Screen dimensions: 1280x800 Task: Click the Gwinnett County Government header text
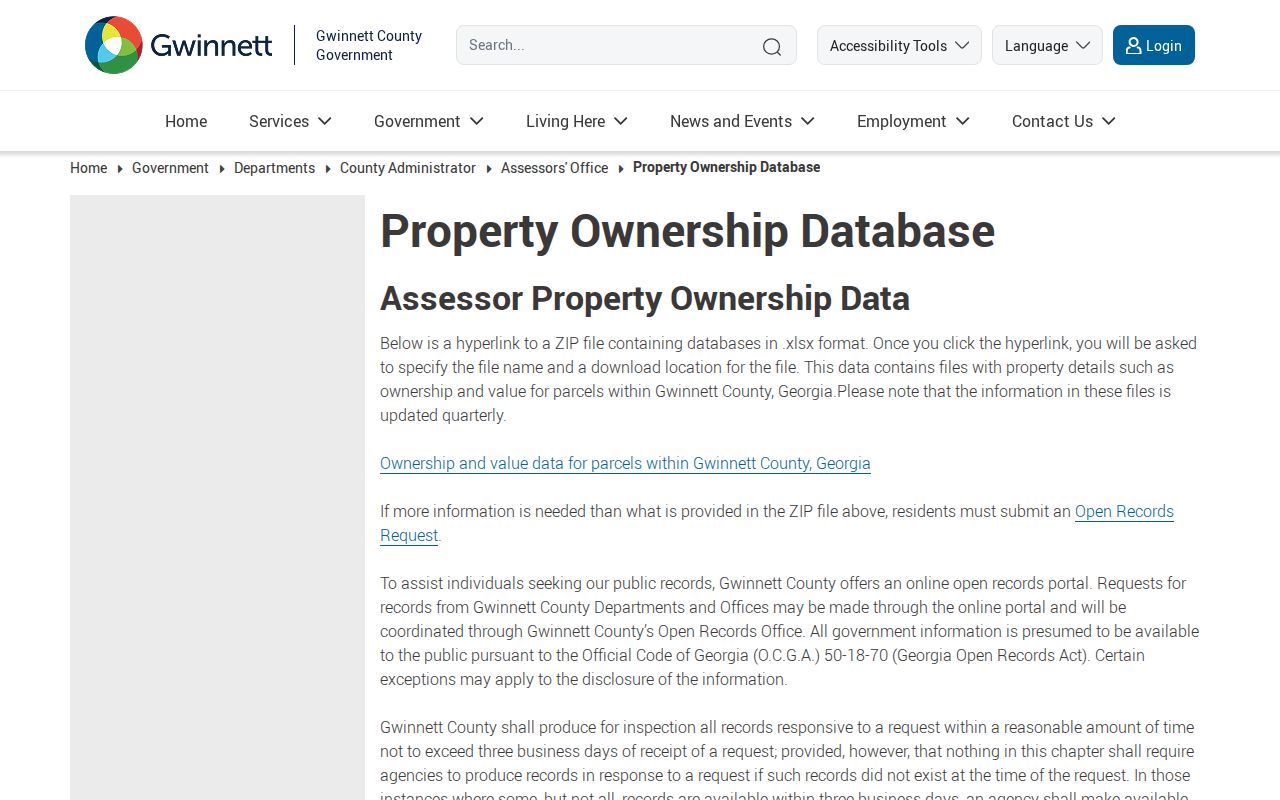click(x=369, y=45)
